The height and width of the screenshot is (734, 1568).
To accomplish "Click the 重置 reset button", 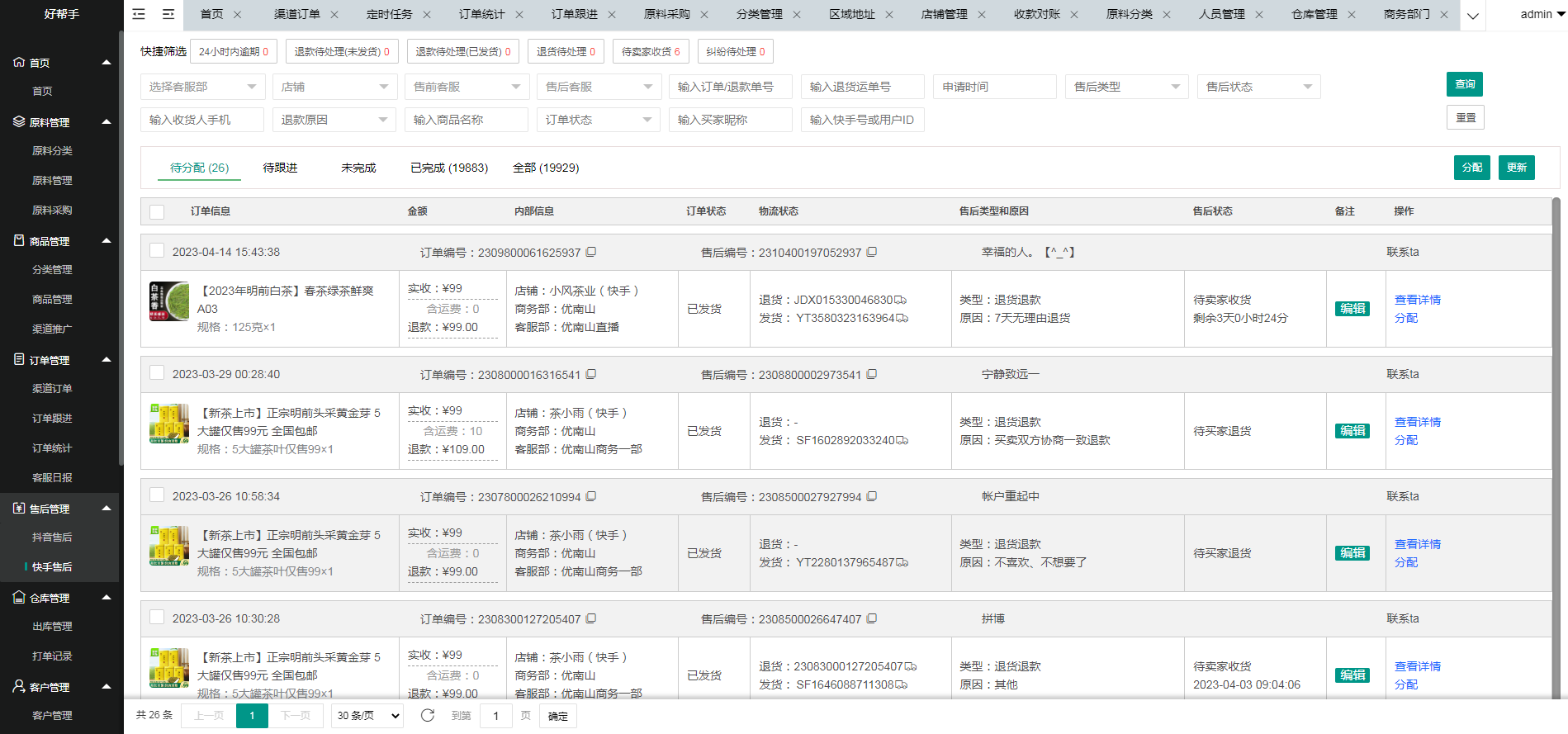I will (x=1466, y=117).
